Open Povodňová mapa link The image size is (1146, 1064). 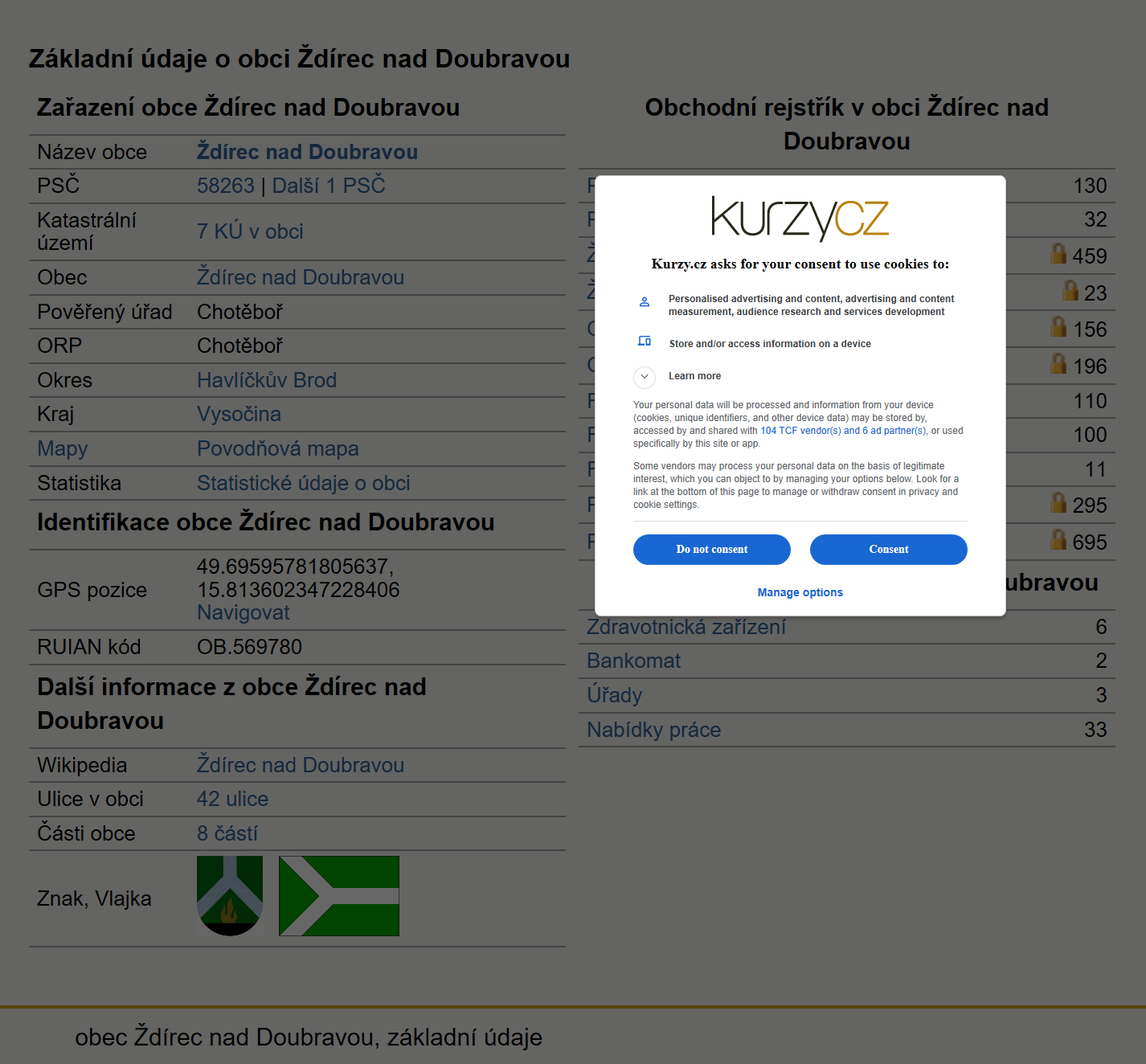(278, 448)
